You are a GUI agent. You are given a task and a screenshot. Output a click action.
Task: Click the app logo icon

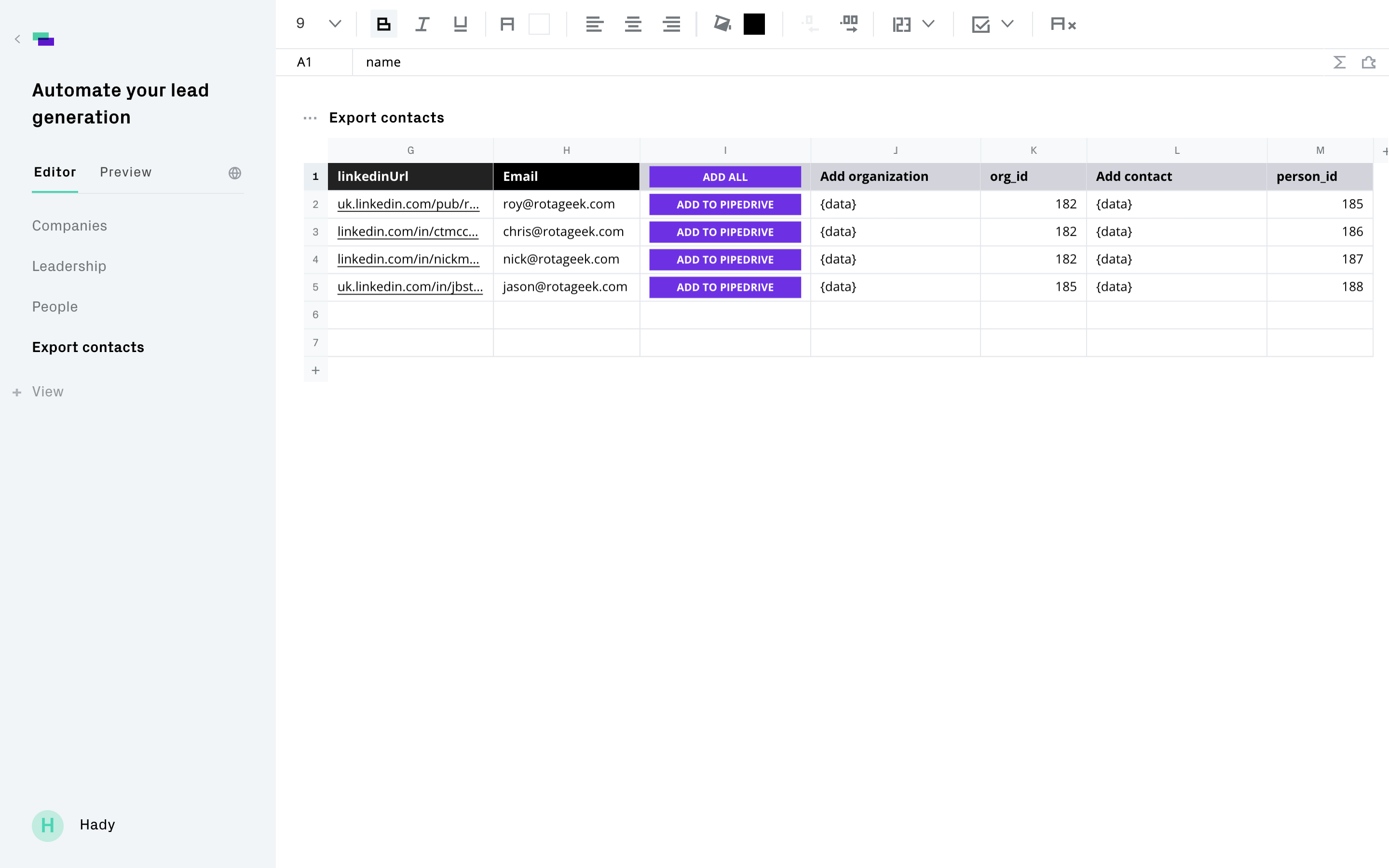(x=43, y=39)
